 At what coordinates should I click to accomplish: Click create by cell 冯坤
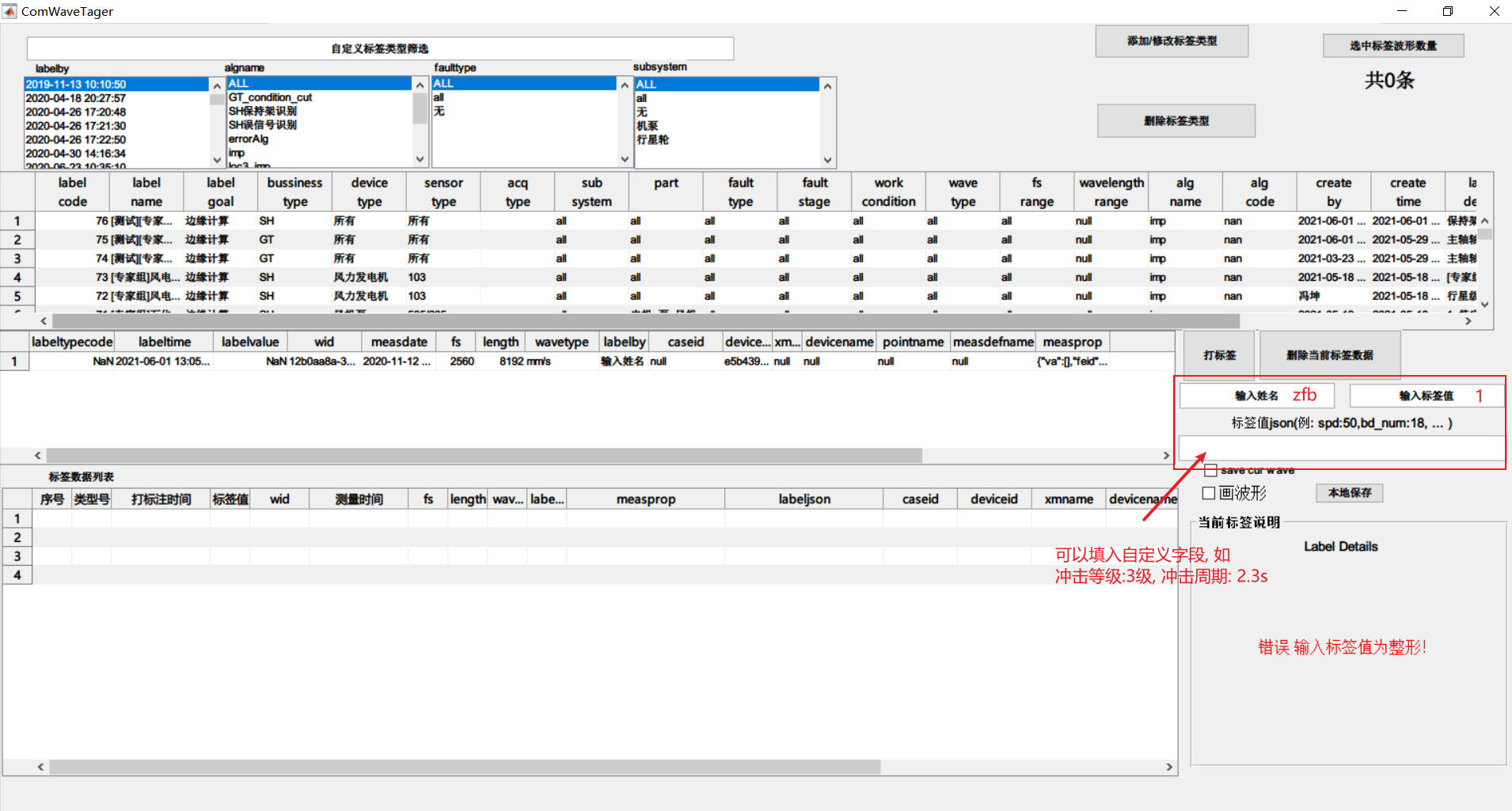1333,296
